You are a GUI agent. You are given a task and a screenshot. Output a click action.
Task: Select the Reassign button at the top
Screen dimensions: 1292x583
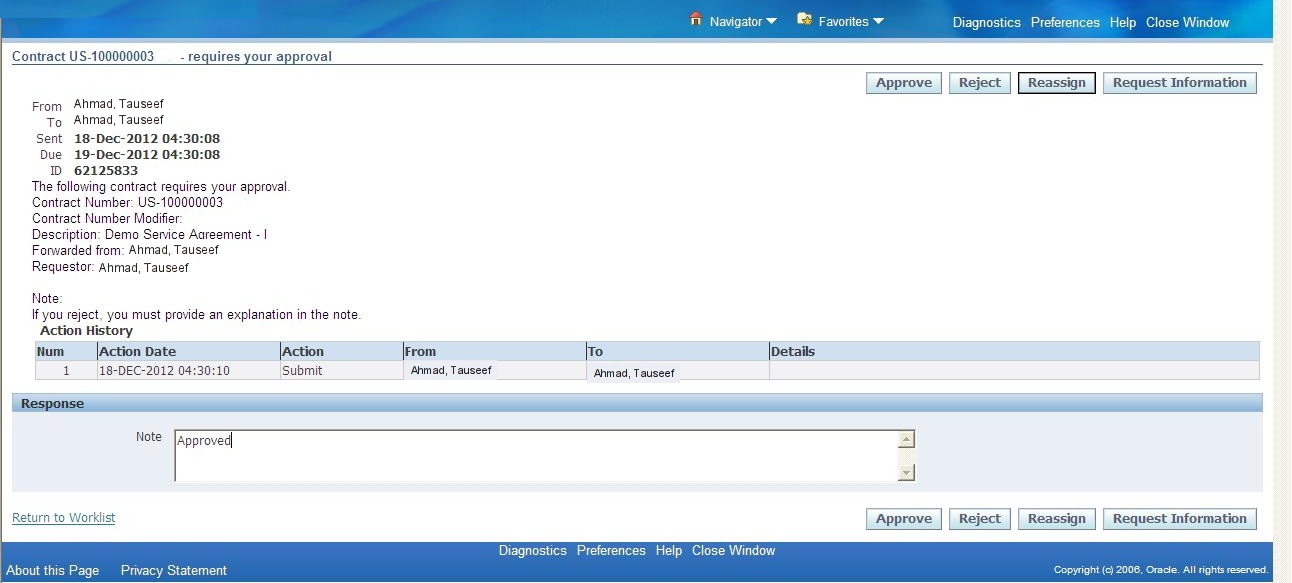coord(1056,82)
